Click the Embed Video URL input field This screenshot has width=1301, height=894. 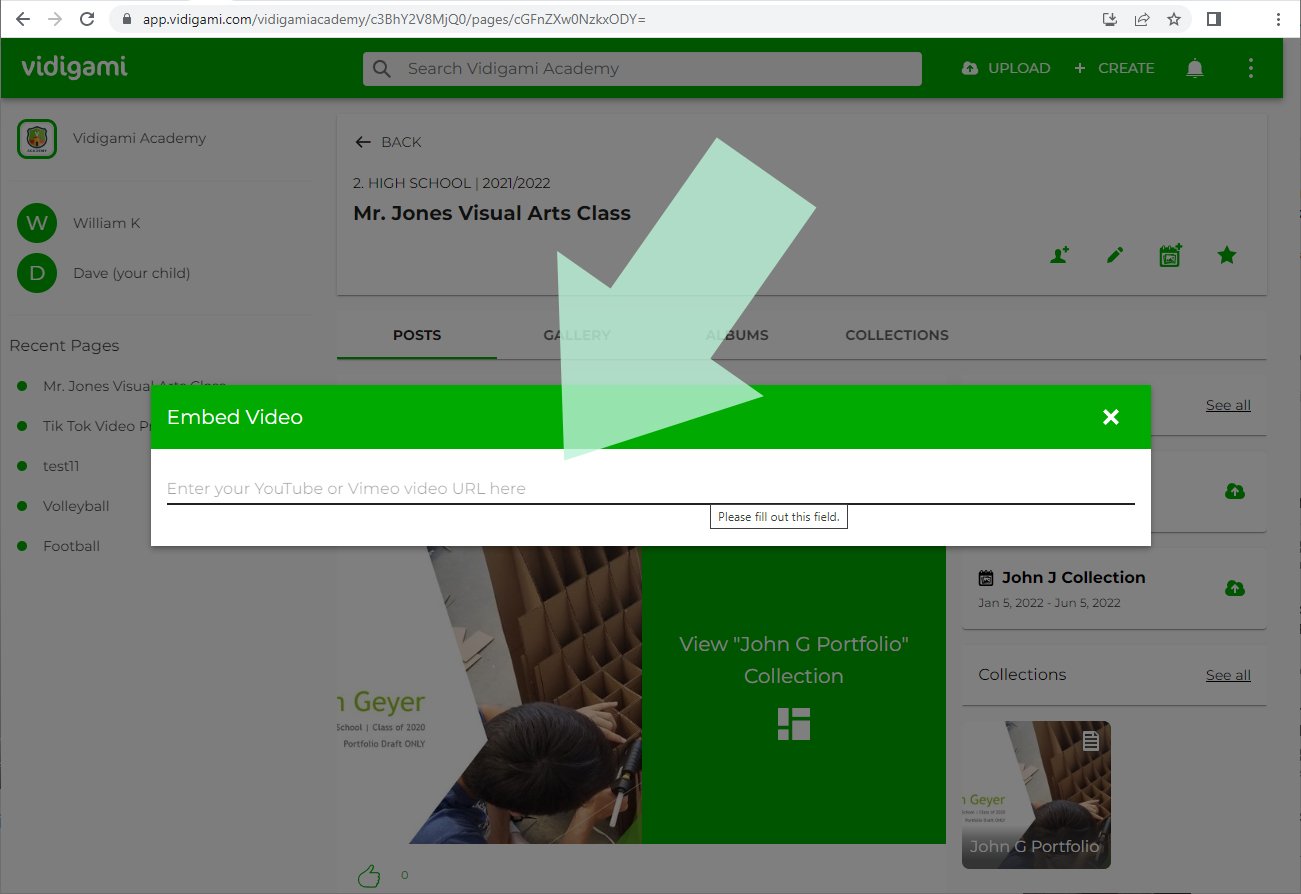[x=650, y=488]
